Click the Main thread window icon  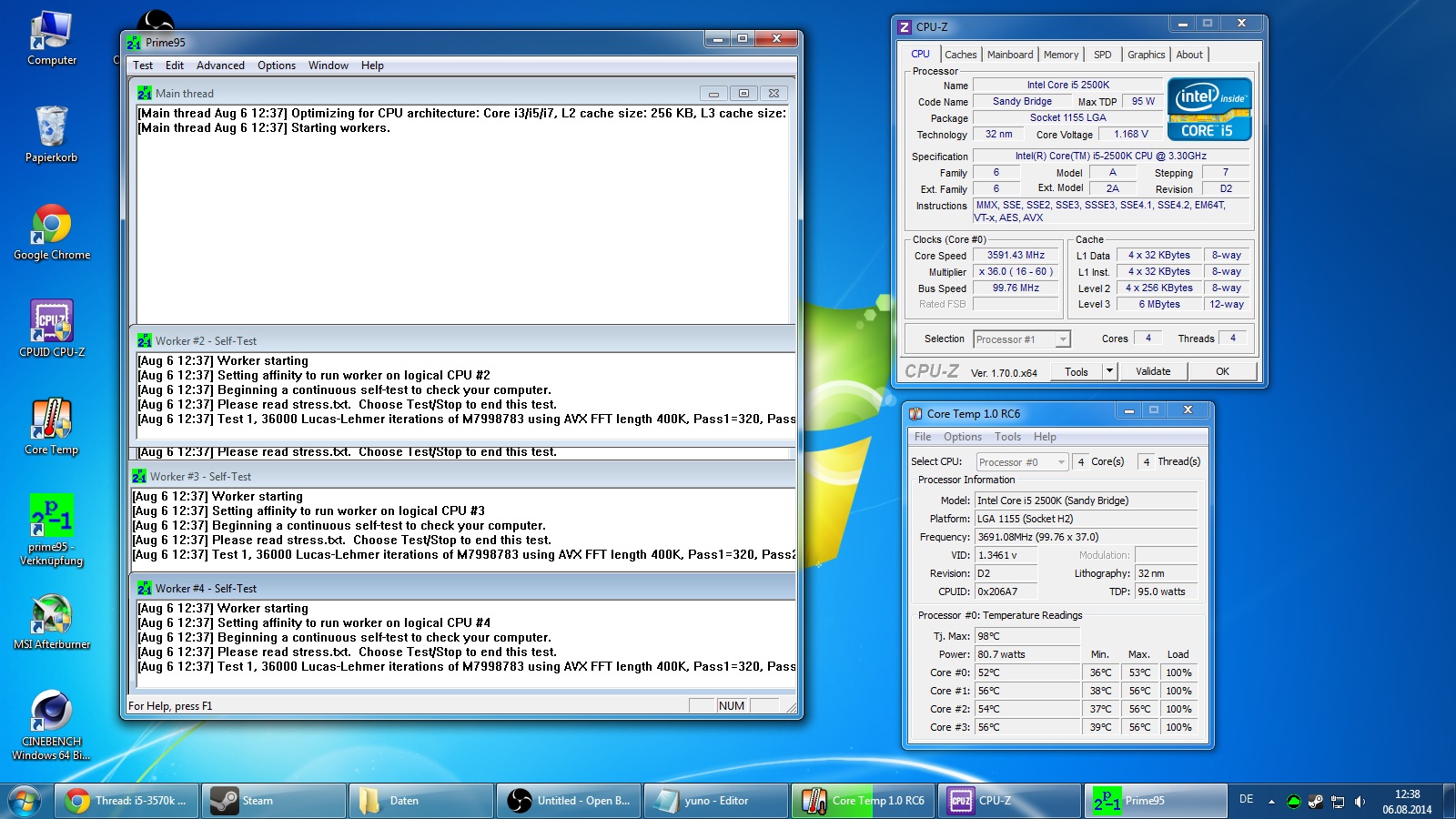145,93
